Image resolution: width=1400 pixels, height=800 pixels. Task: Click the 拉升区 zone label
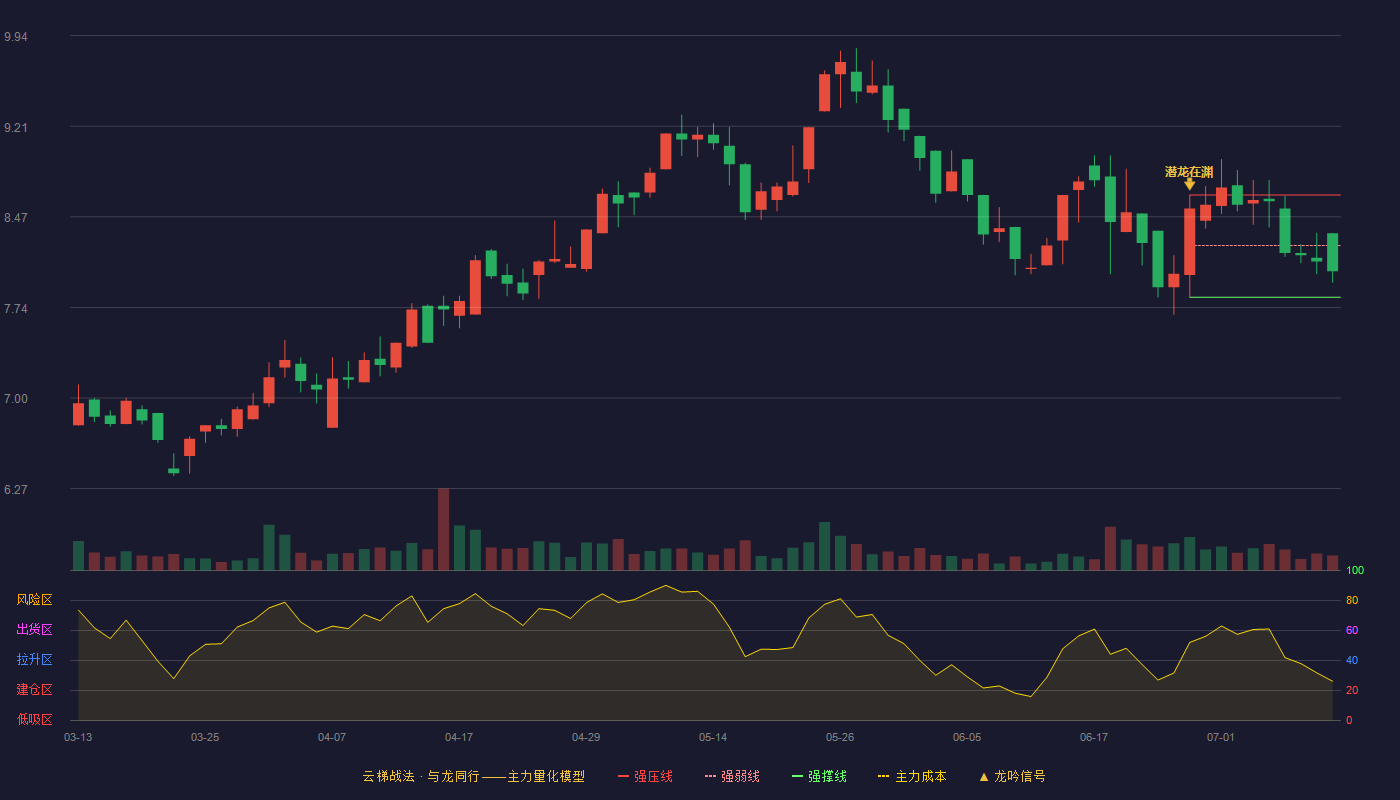pyautogui.click(x=34, y=660)
